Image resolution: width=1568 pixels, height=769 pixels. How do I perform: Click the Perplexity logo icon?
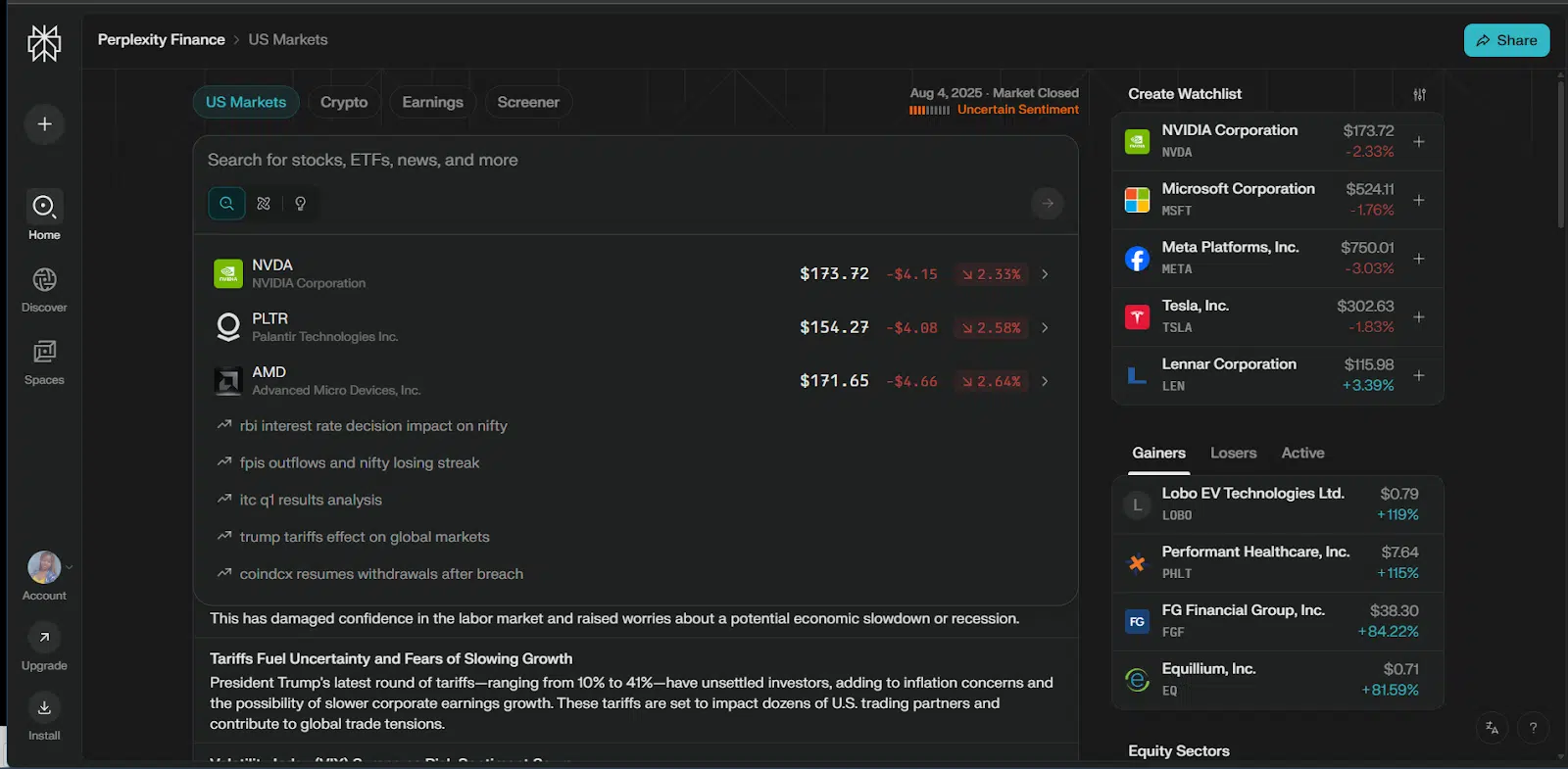tap(44, 43)
